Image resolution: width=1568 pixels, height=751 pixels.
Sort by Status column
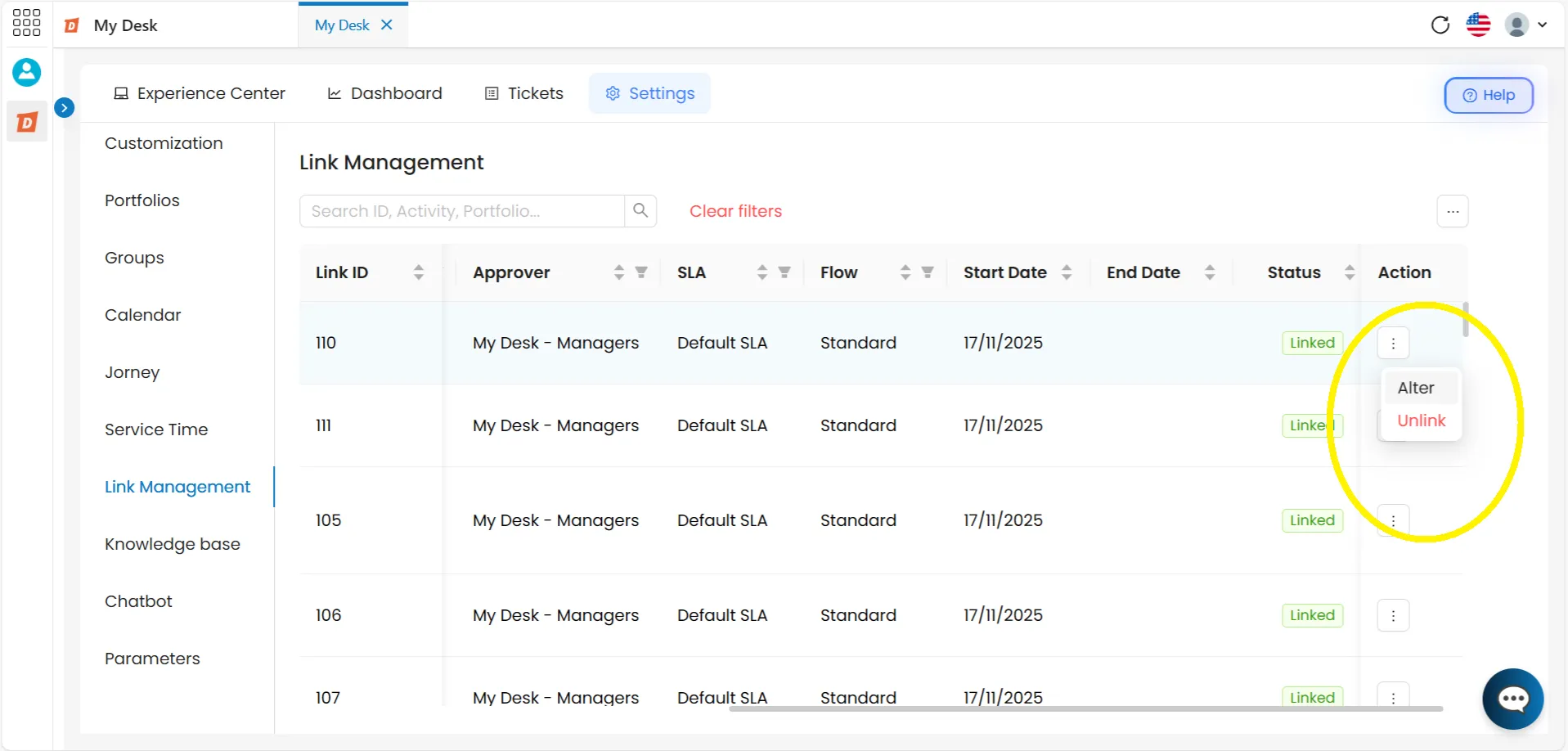pyautogui.click(x=1350, y=272)
